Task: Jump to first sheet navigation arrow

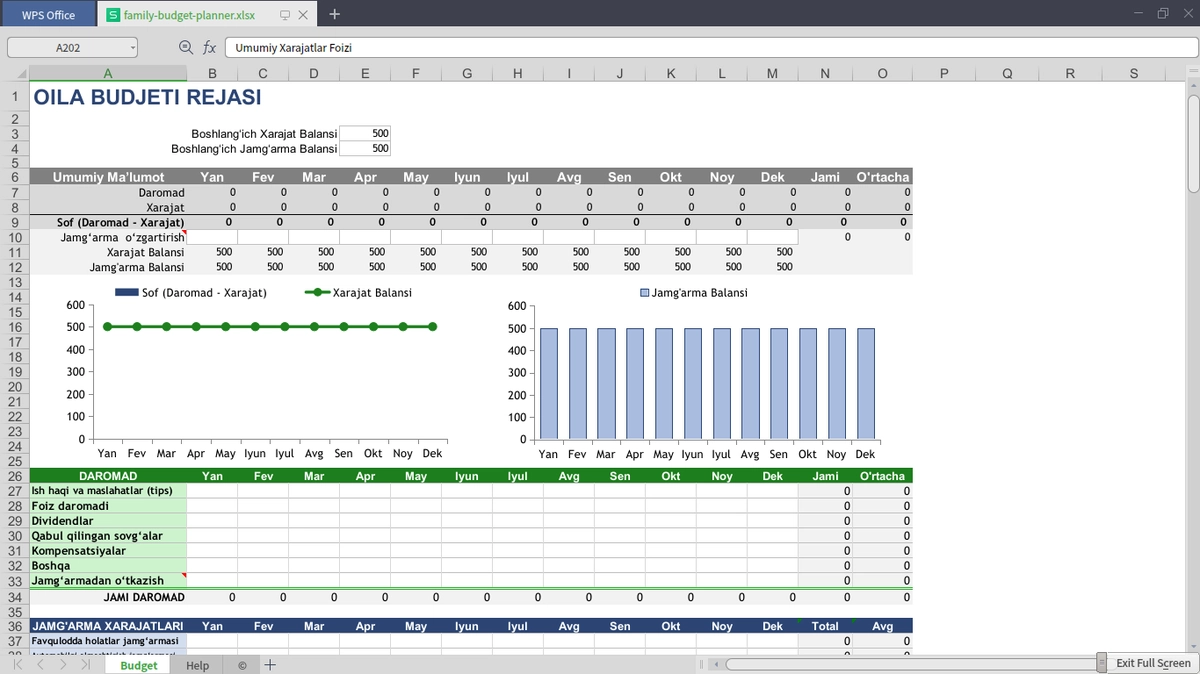Action: [x=18, y=665]
